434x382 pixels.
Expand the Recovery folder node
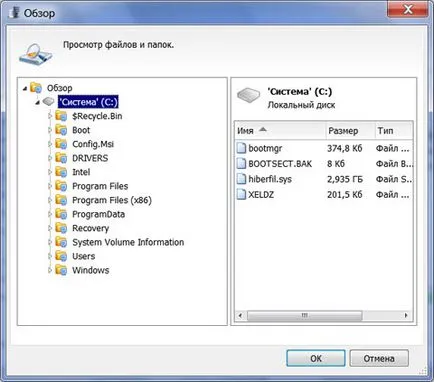pos(50,228)
